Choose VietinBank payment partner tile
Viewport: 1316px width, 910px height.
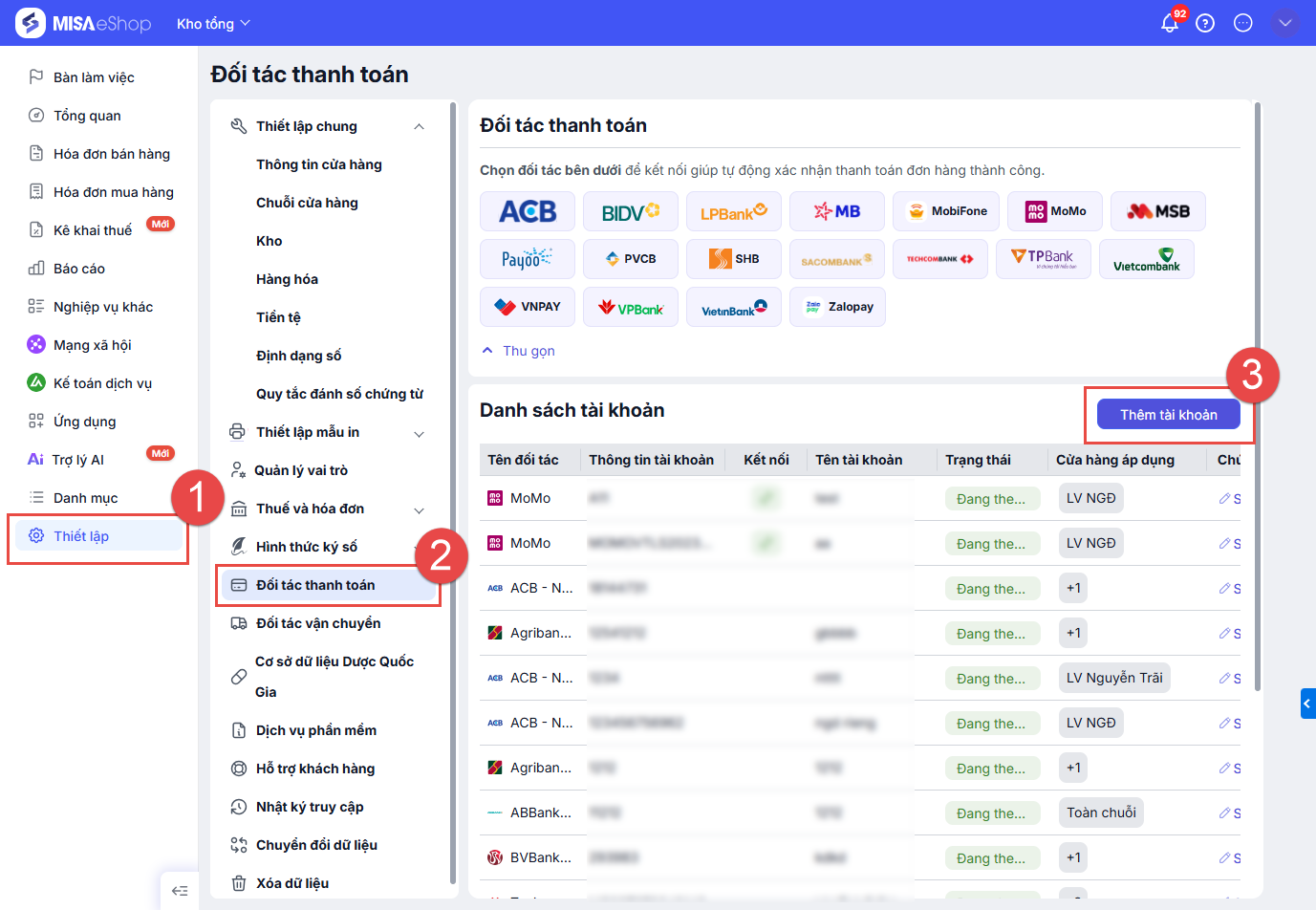[x=734, y=307]
